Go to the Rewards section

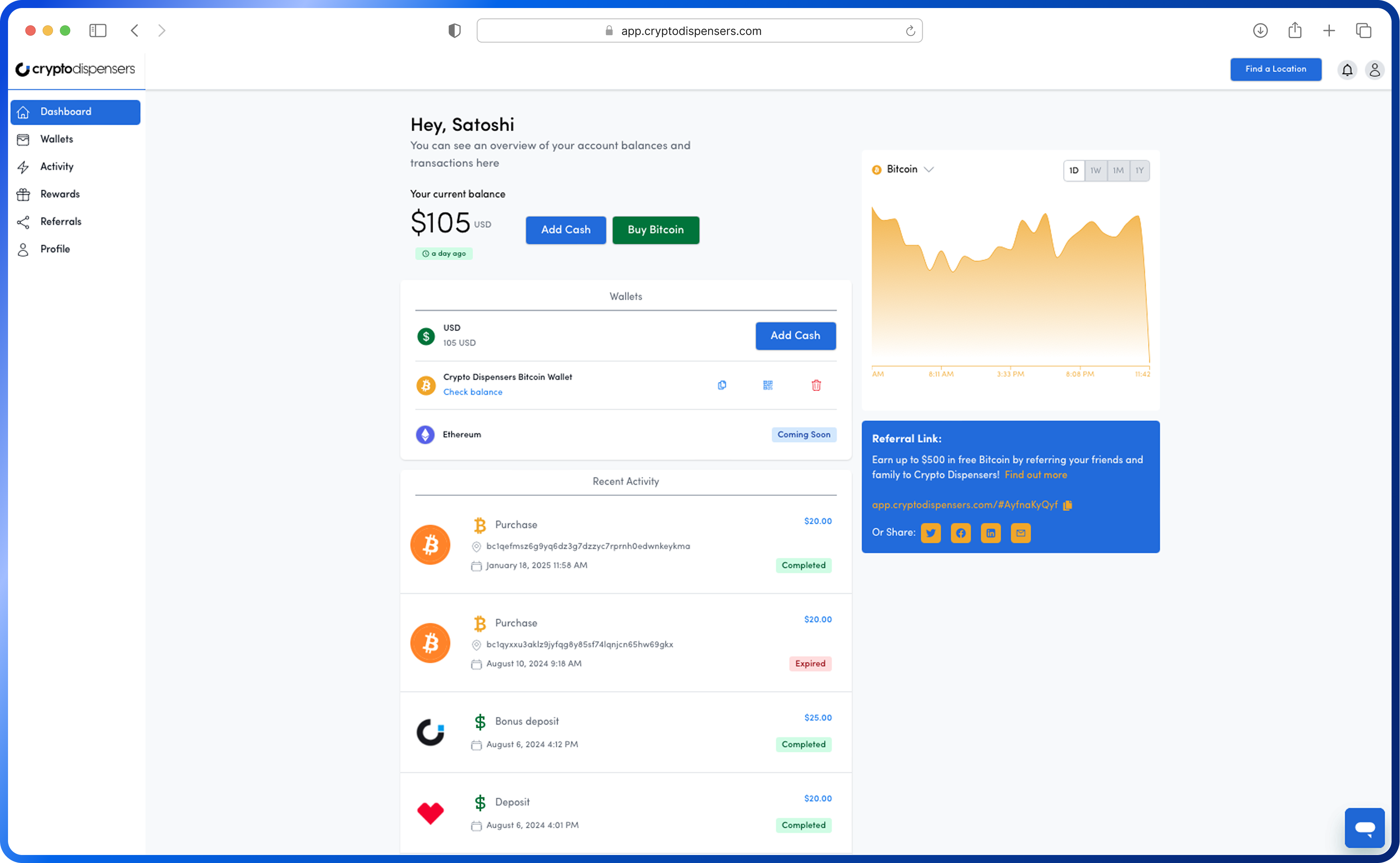point(59,194)
